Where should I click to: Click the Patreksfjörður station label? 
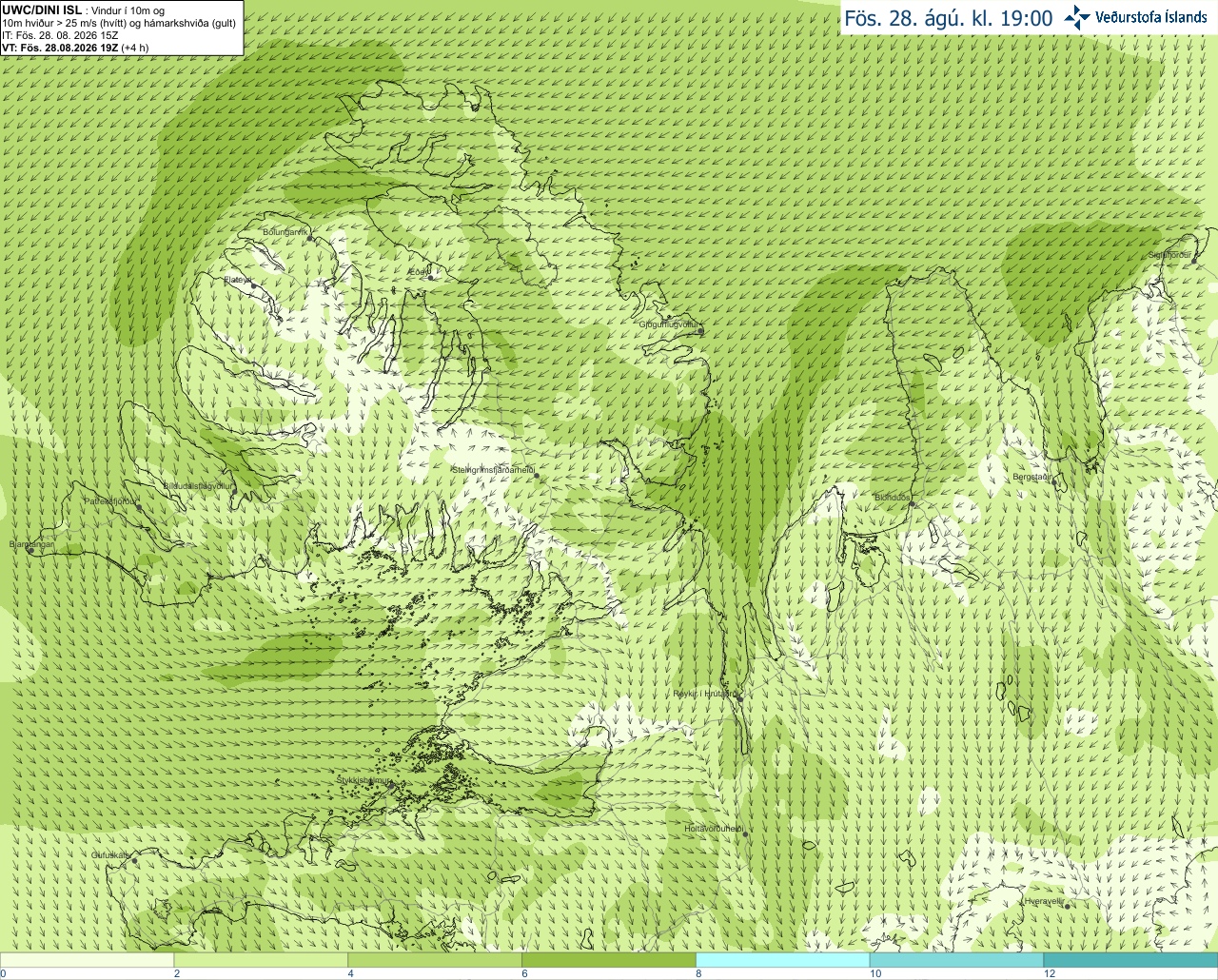point(111,500)
